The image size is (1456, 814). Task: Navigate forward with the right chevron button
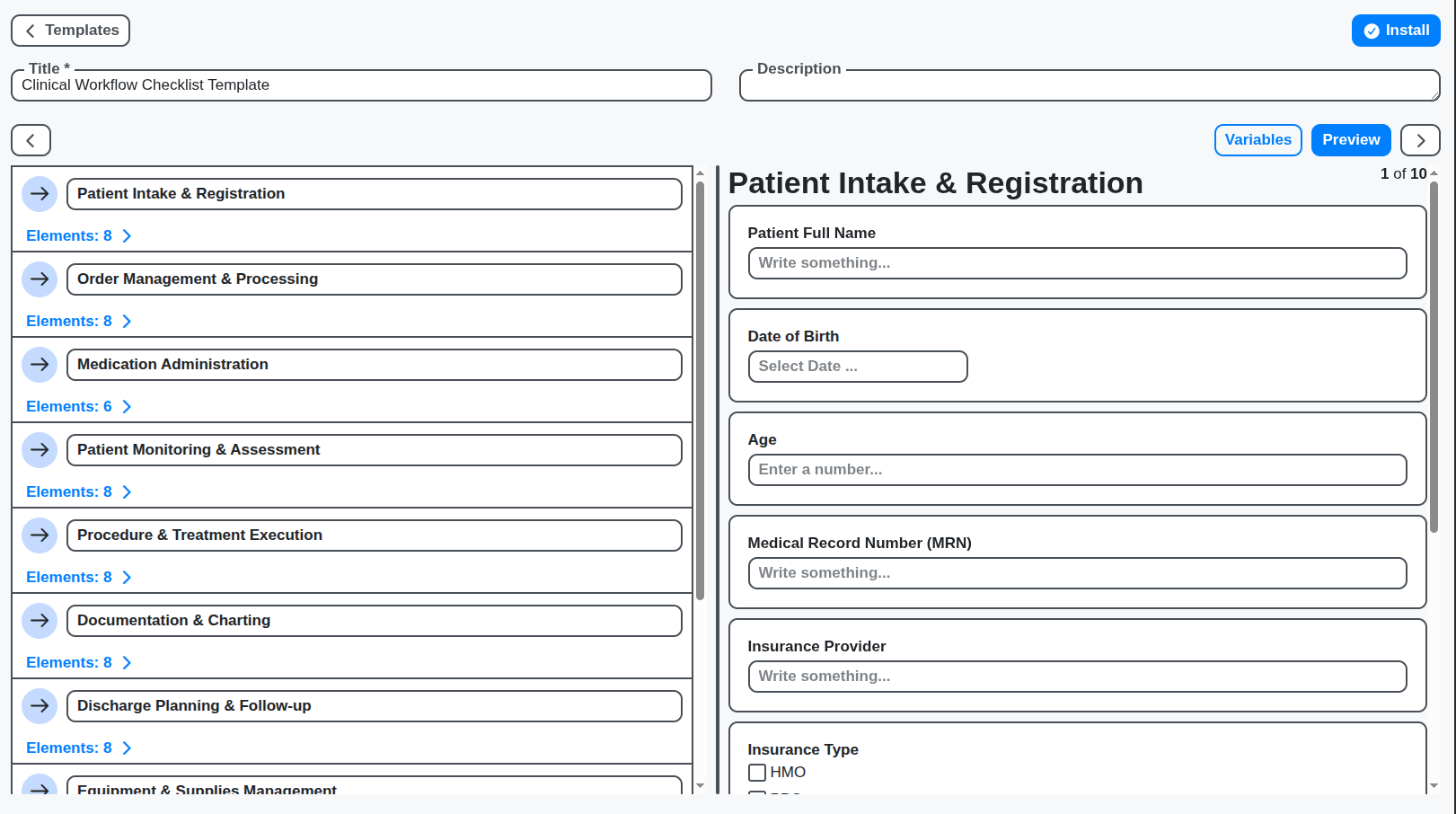coord(1420,140)
